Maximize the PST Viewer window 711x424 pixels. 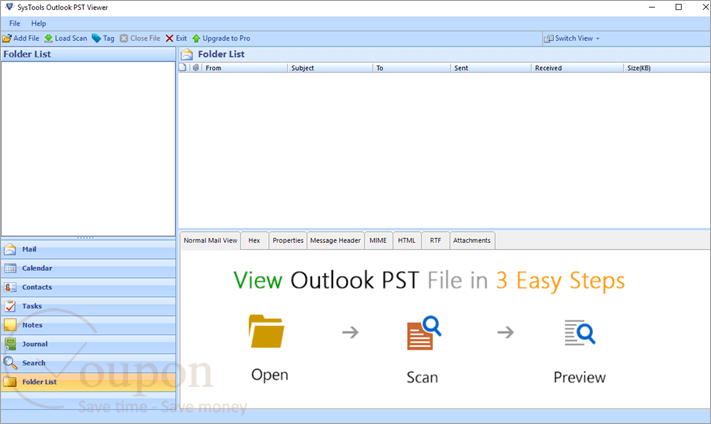click(679, 7)
